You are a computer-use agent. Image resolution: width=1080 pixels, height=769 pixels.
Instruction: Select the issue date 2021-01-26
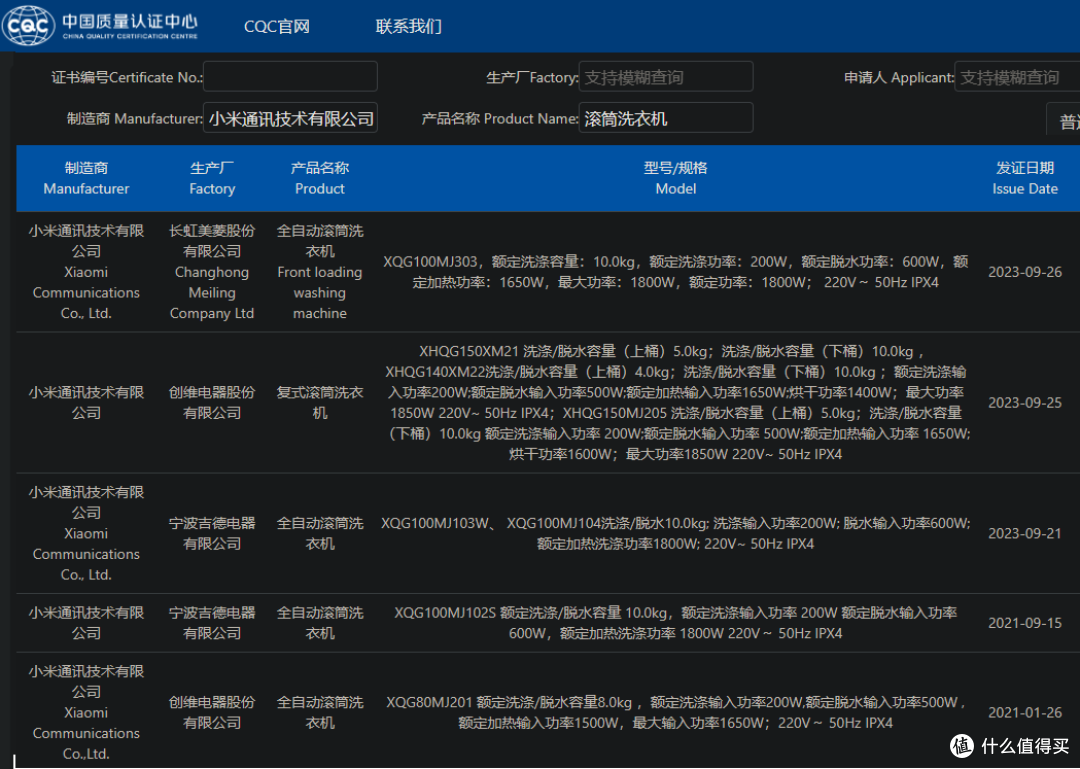point(1025,712)
